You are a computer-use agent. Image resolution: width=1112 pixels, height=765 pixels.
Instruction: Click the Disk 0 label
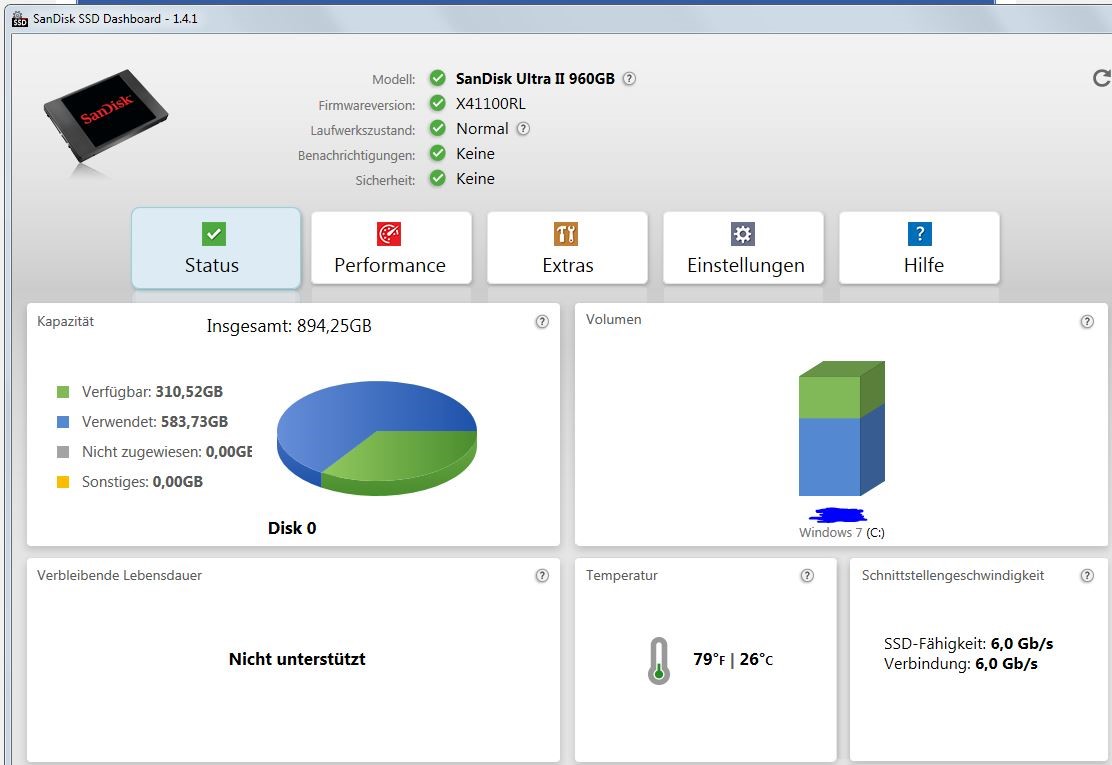coord(292,528)
